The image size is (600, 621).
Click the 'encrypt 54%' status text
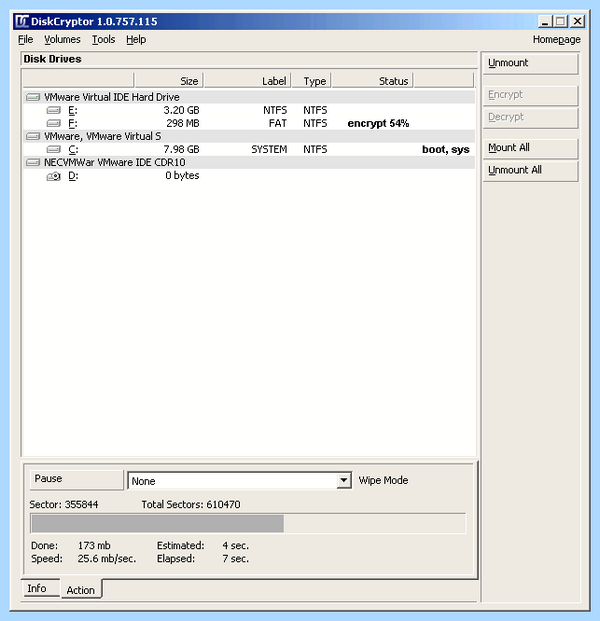[378, 124]
